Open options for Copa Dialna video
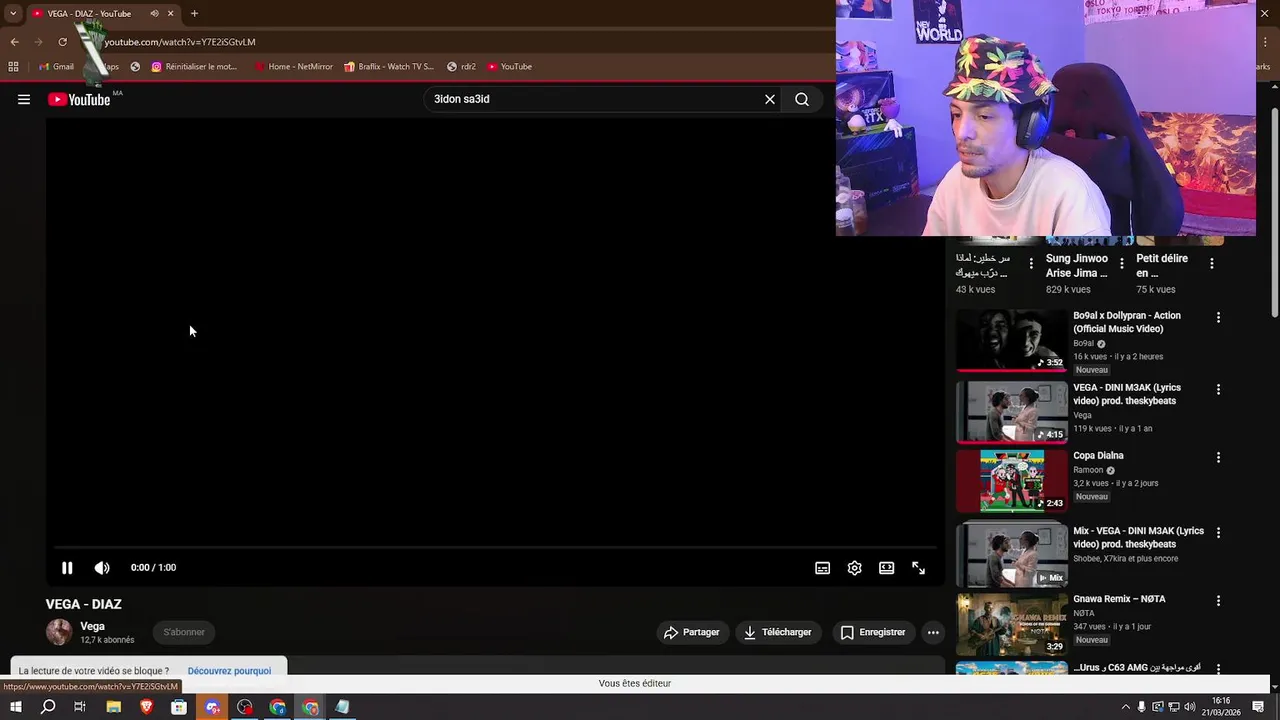The image size is (1280, 720). [x=1218, y=457]
